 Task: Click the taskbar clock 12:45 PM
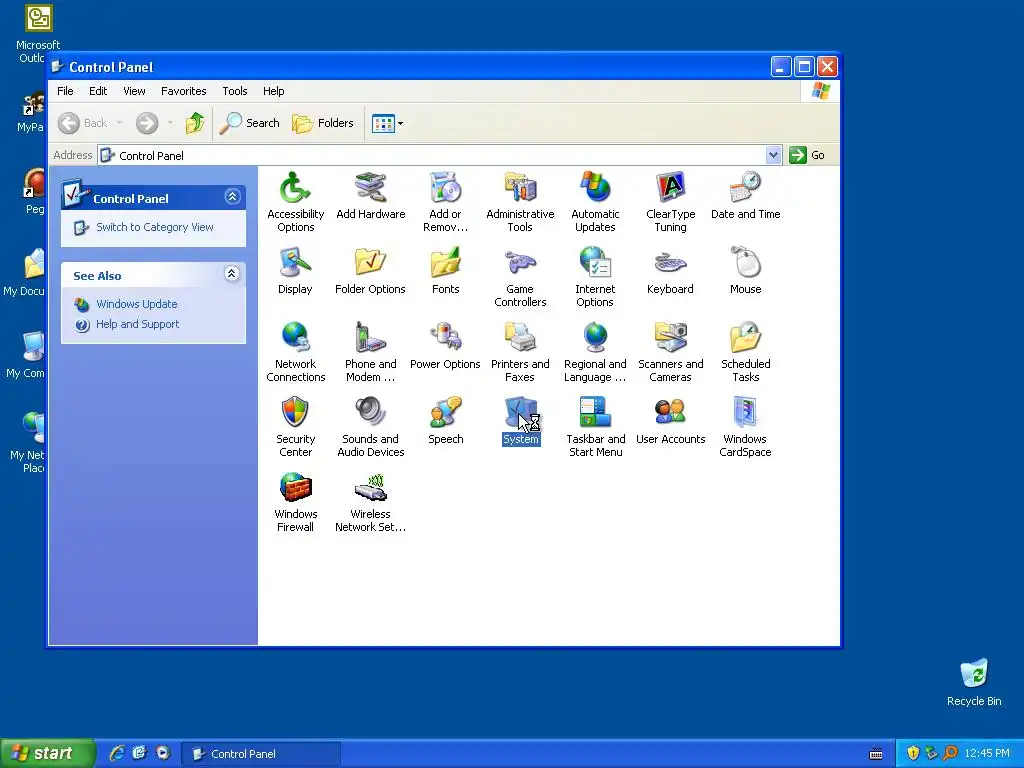click(987, 754)
